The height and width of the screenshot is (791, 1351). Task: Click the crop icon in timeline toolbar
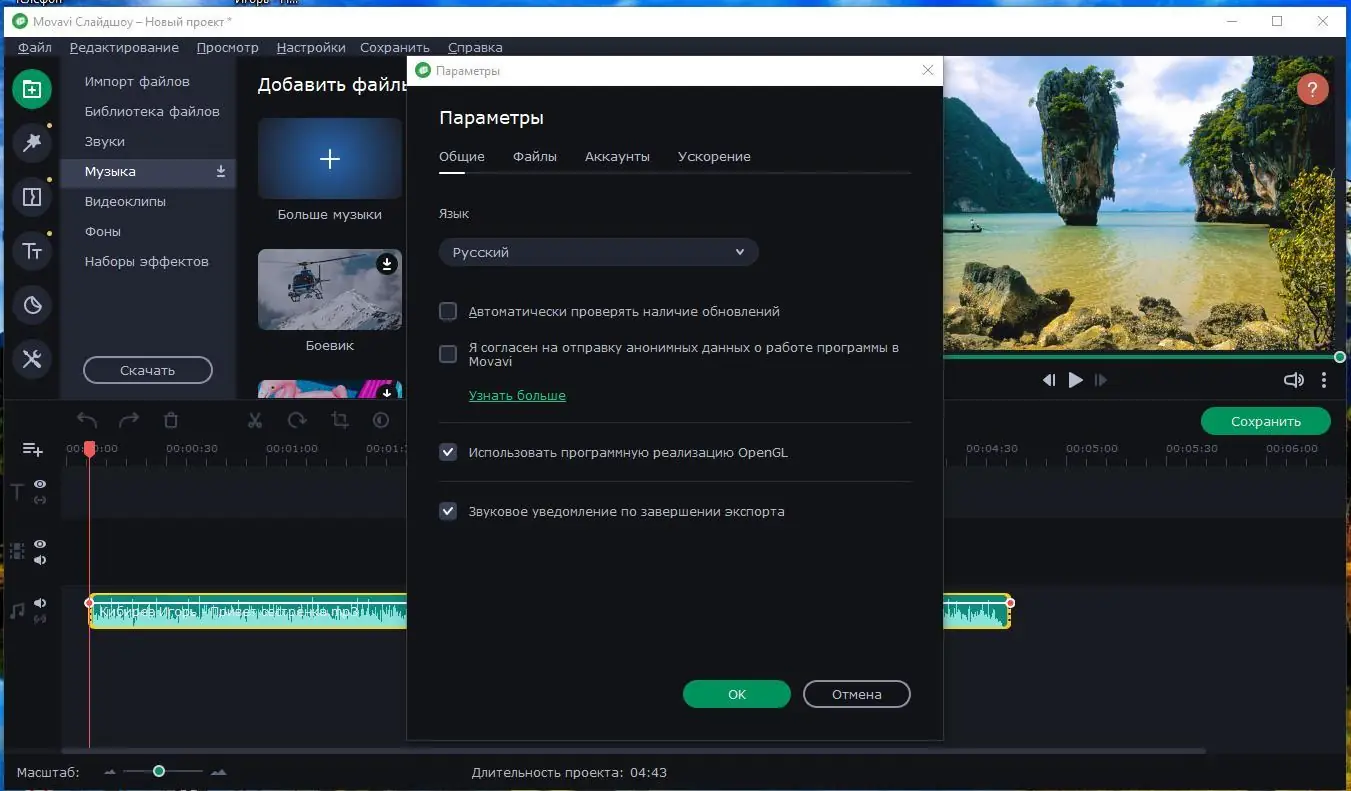click(339, 421)
